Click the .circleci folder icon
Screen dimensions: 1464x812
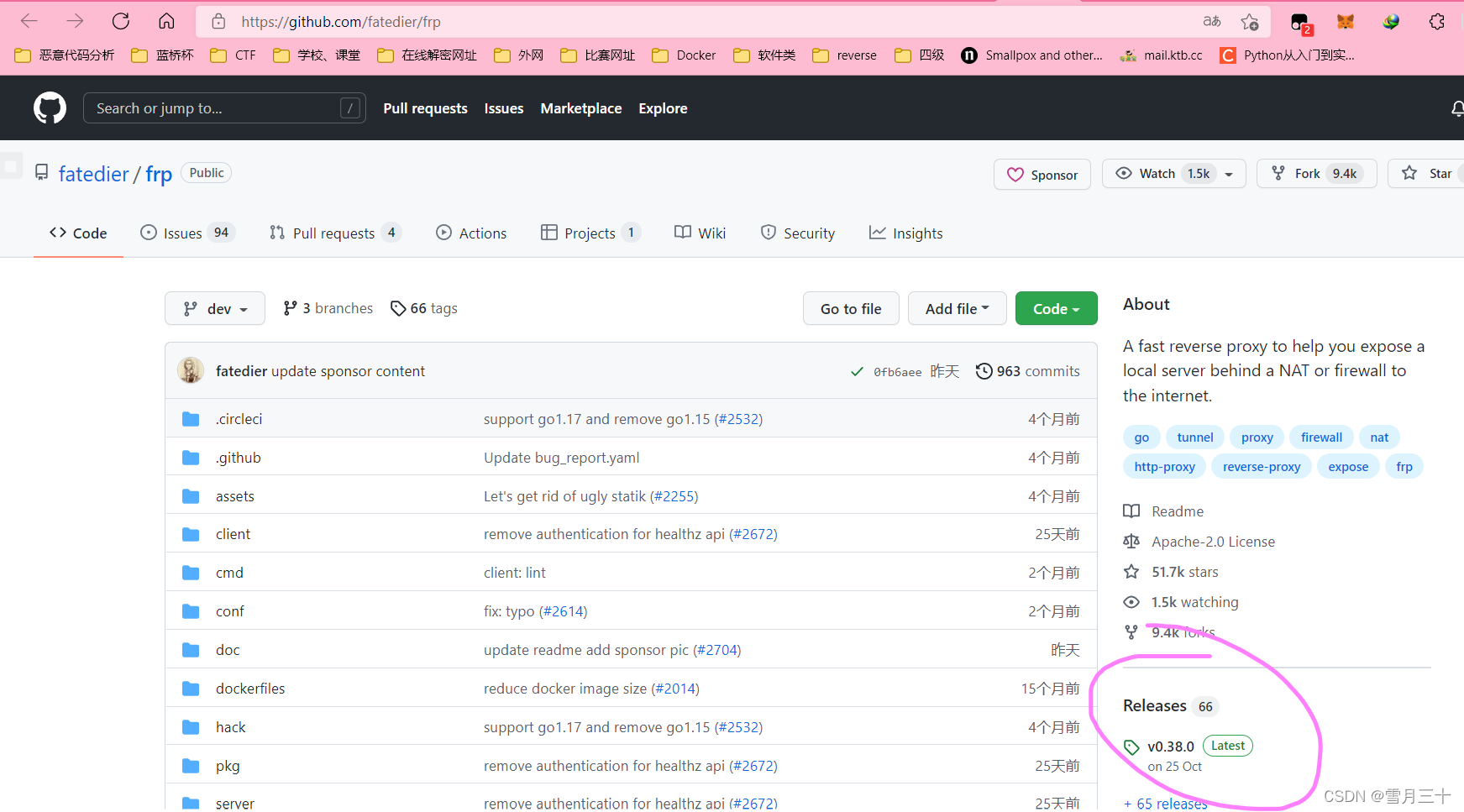click(191, 419)
